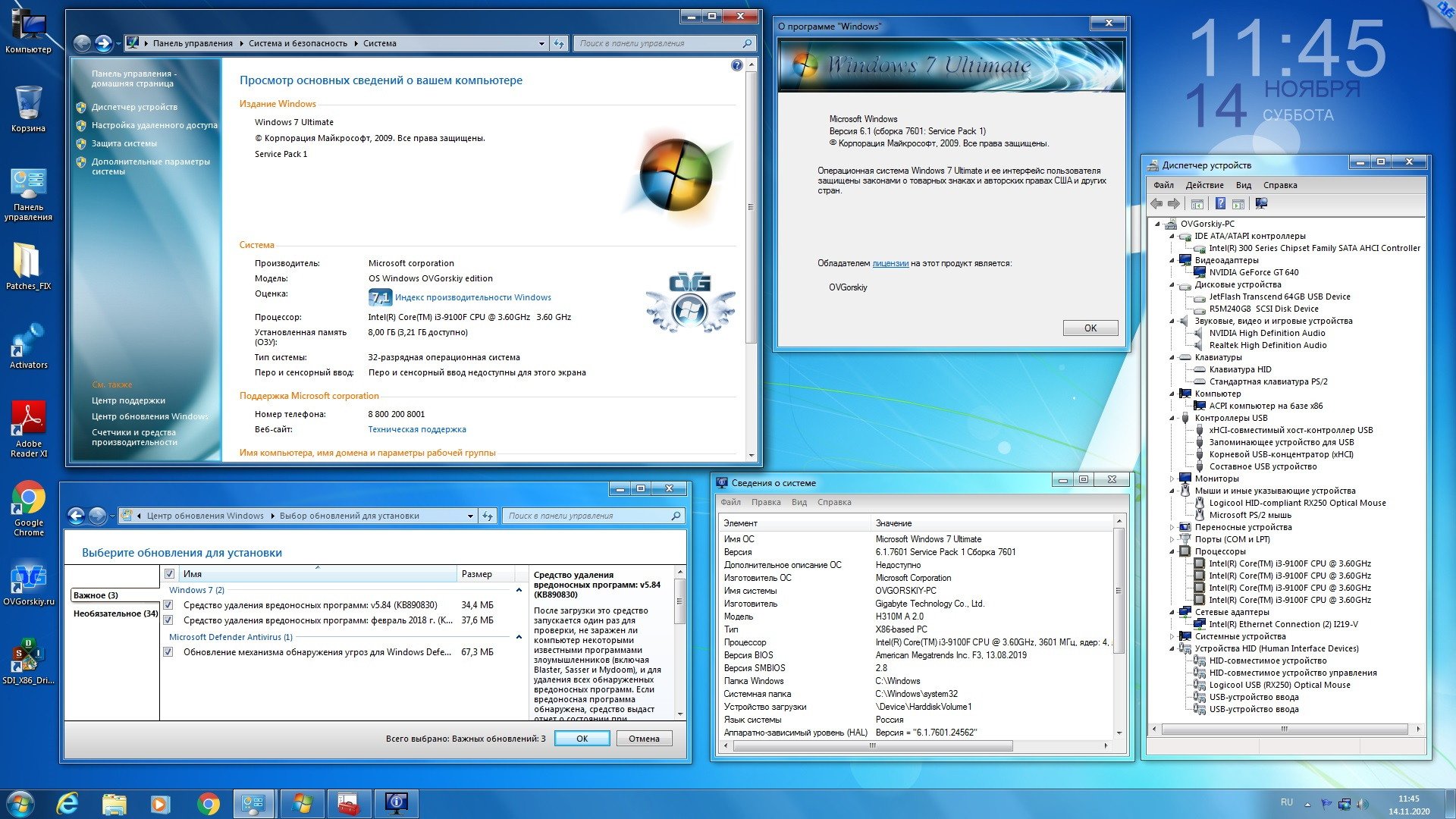The image size is (1456, 819).
Task: Click the Back arrow in Device Manager toolbar
Action: pos(1156,203)
